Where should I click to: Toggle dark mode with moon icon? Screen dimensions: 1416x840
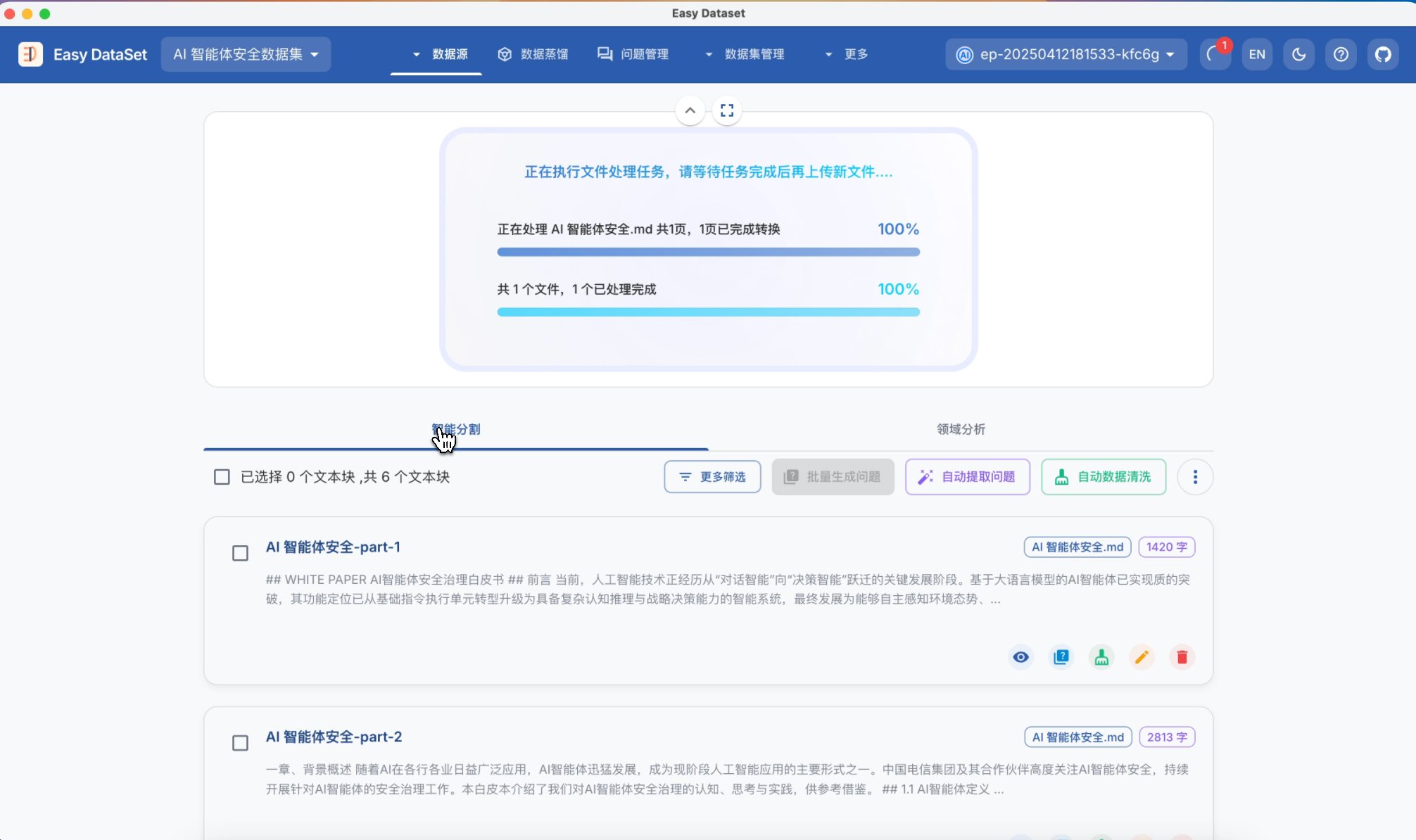[x=1298, y=54]
